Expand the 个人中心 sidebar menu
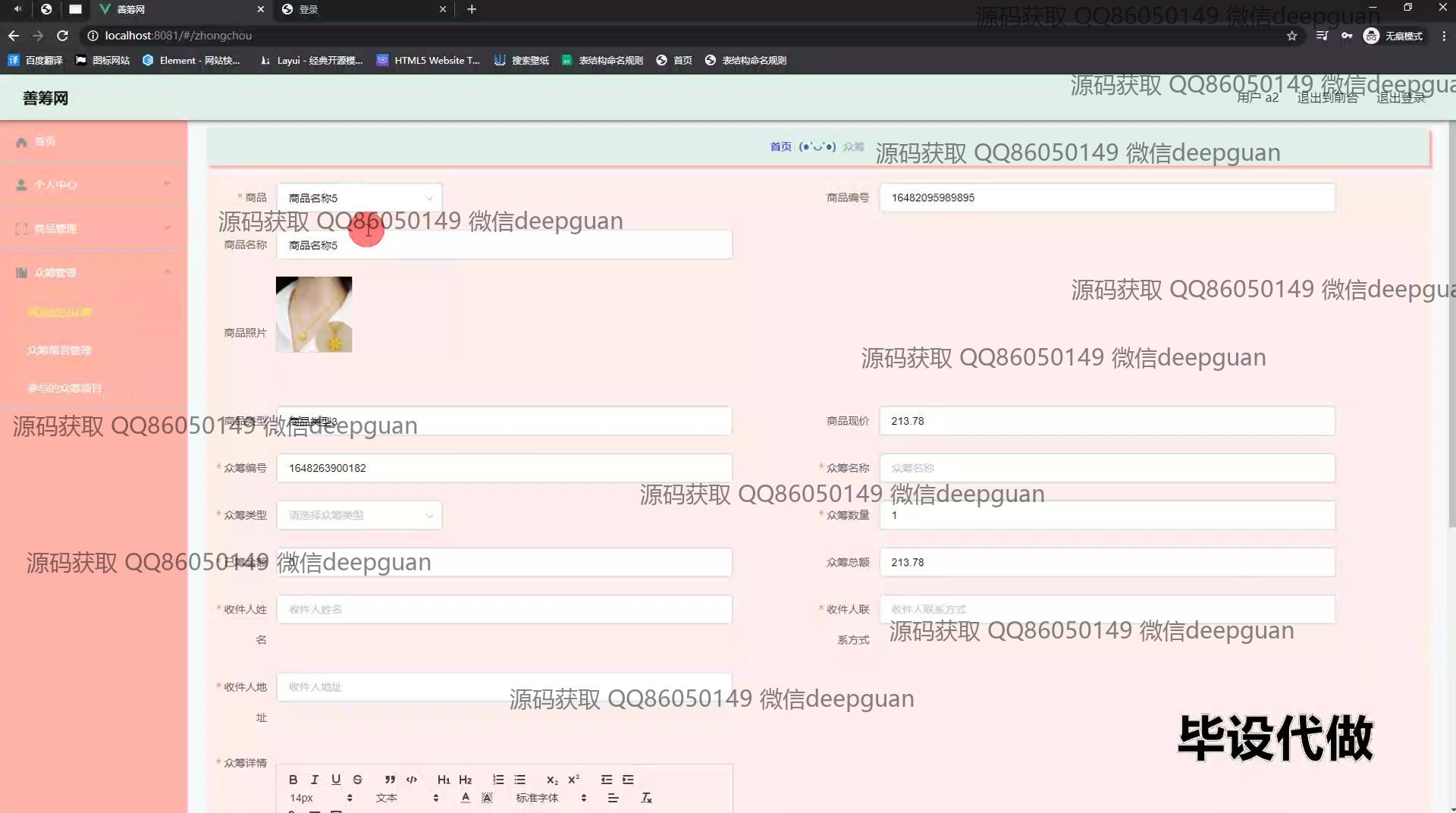The height and width of the screenshot is (813, 1456). pos(94,185)
